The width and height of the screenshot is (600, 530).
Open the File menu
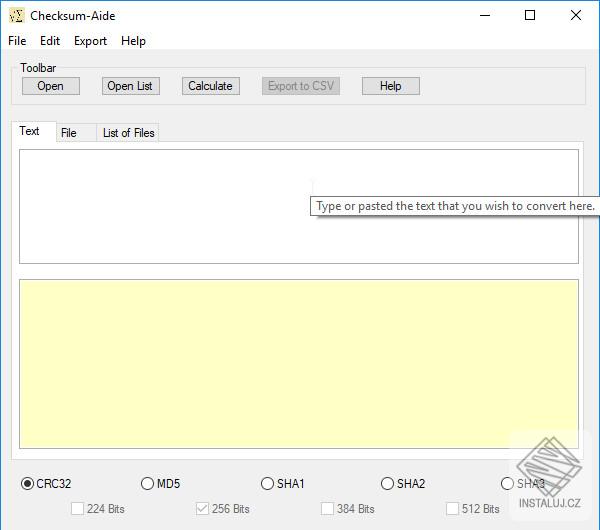(17, 41)
